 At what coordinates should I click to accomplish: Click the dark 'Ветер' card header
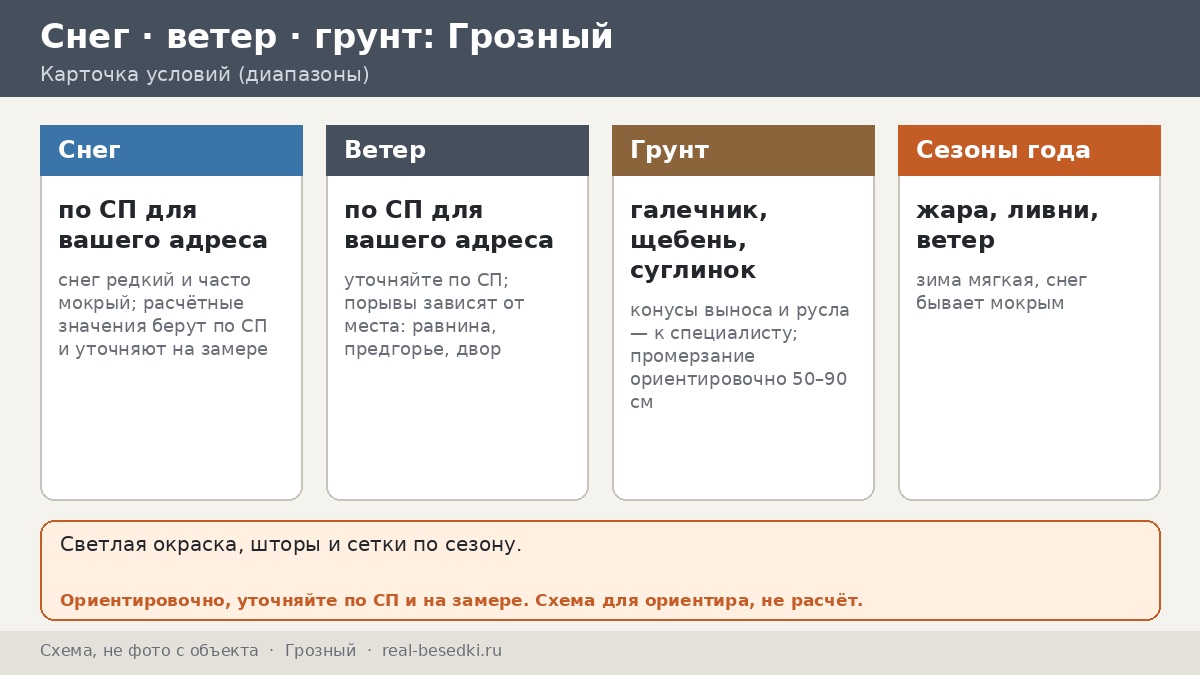(x=457, y=150)
